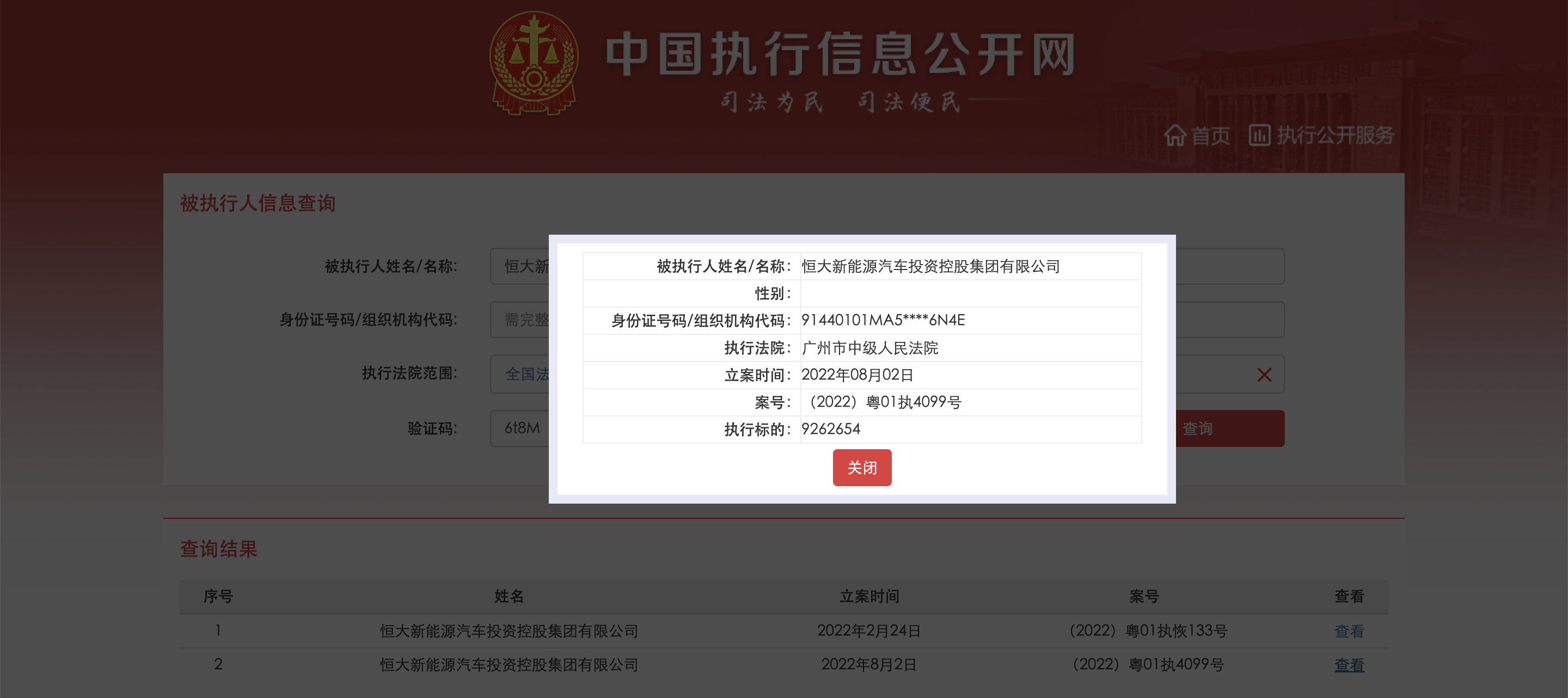
Task: Click the 立案时间 column header
Action: (869, 596)
